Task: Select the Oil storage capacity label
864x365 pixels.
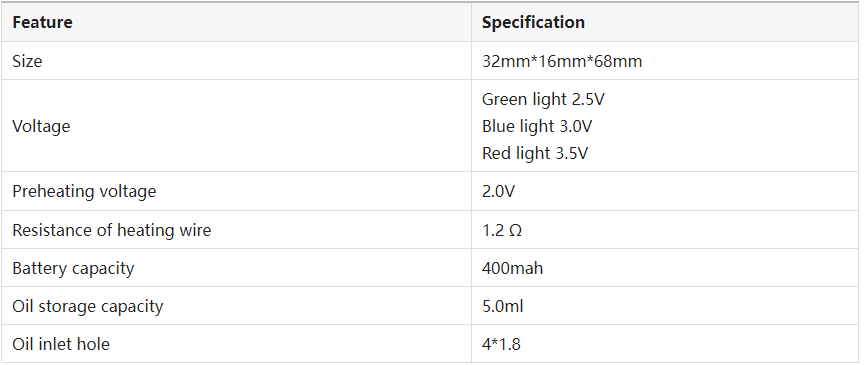Action: click(88, 306)
